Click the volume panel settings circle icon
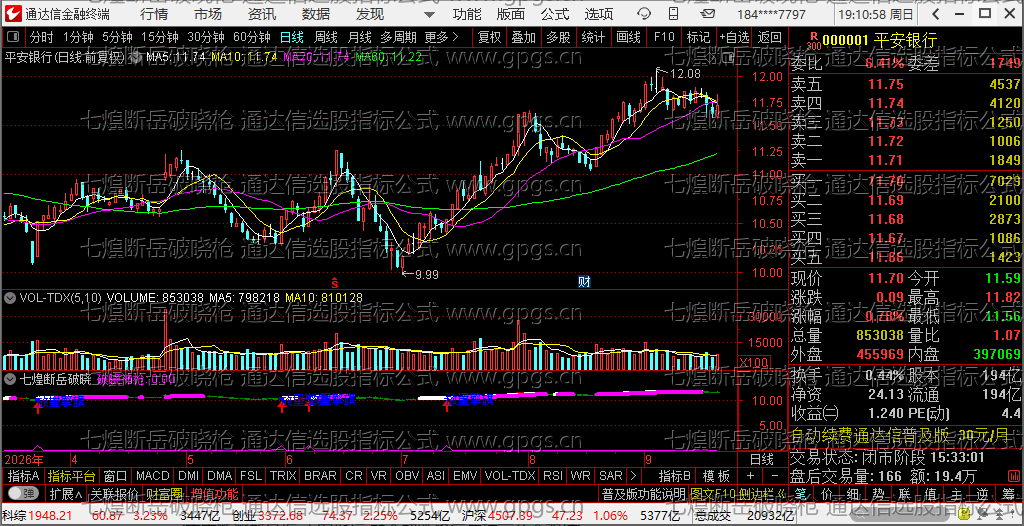Screen dimensions: 1024x526 10,298
